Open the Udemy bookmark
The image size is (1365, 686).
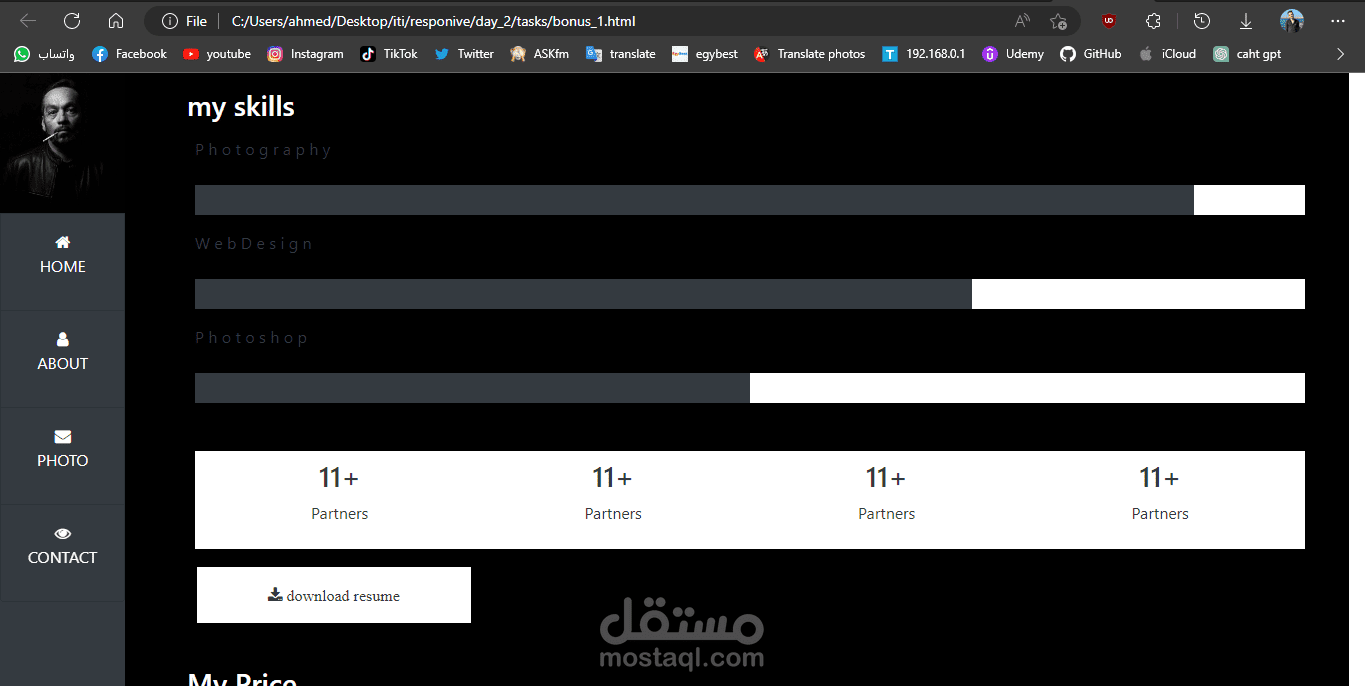point(1013,54)
